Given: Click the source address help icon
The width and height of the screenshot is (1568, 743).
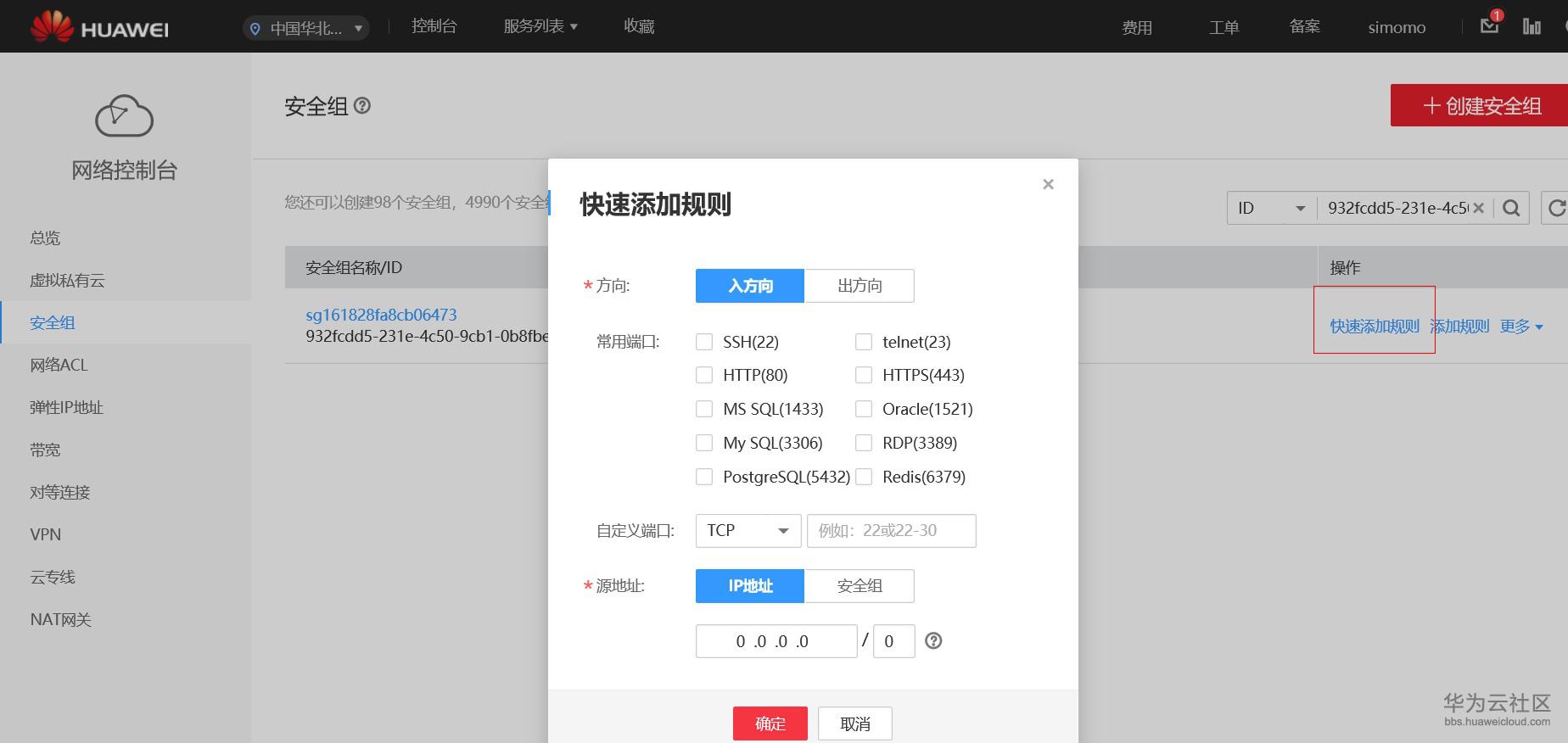Looking at the screenshot, I should pos(933,641).
